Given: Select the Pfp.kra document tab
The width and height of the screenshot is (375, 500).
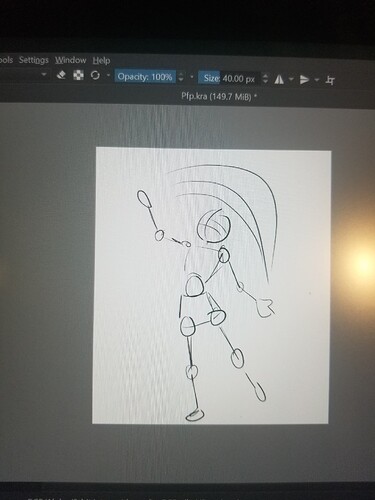Looking at the screenshot, I should tap(220, 97).
